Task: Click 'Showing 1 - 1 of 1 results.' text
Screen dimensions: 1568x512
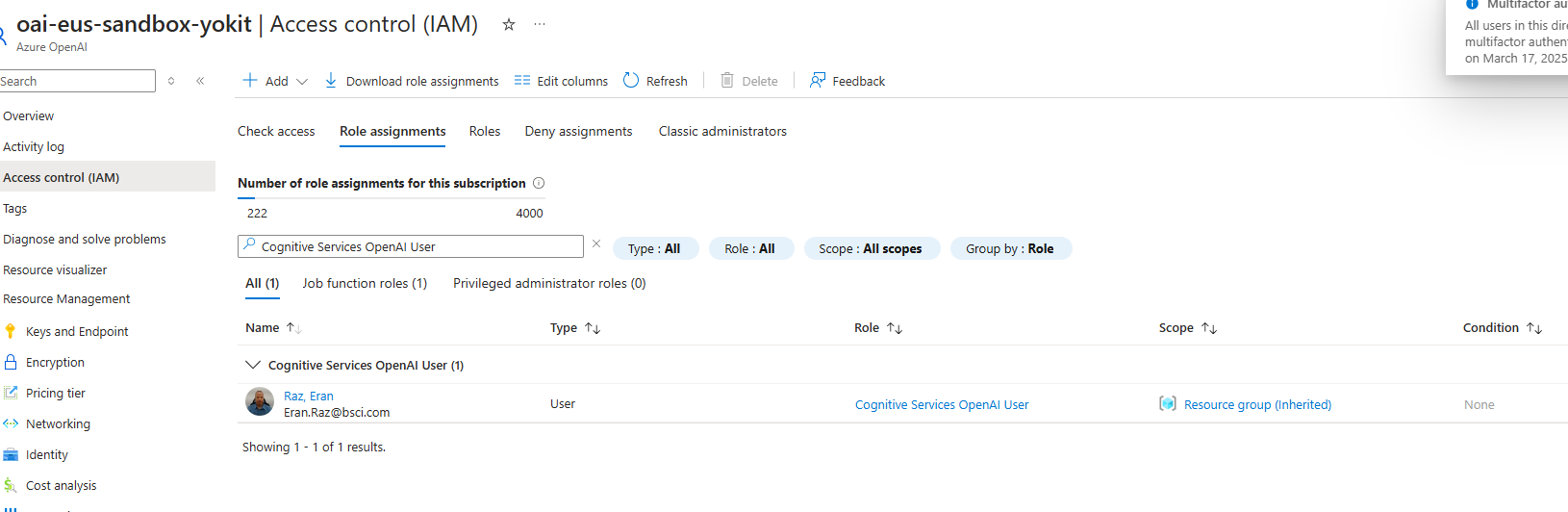Action: (314, 447)
